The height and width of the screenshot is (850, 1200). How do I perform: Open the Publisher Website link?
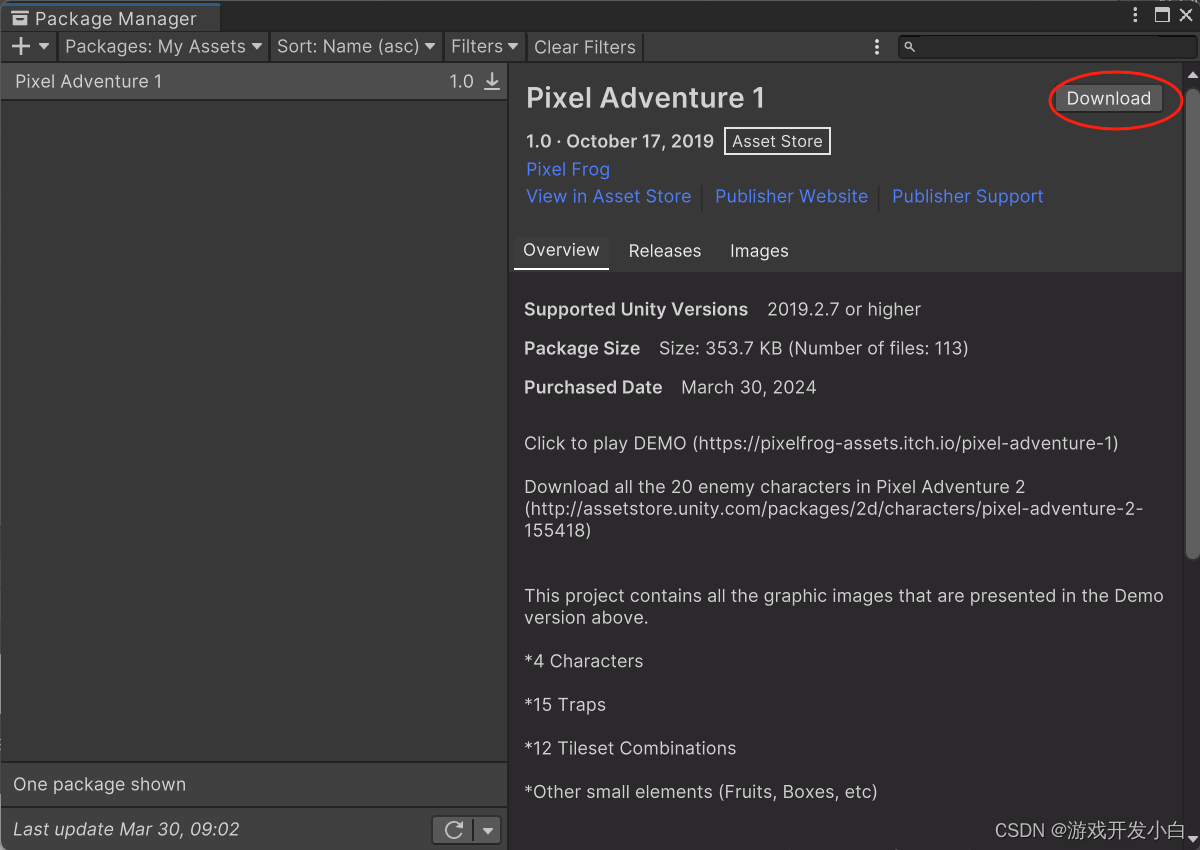click(x=791, y=196)
